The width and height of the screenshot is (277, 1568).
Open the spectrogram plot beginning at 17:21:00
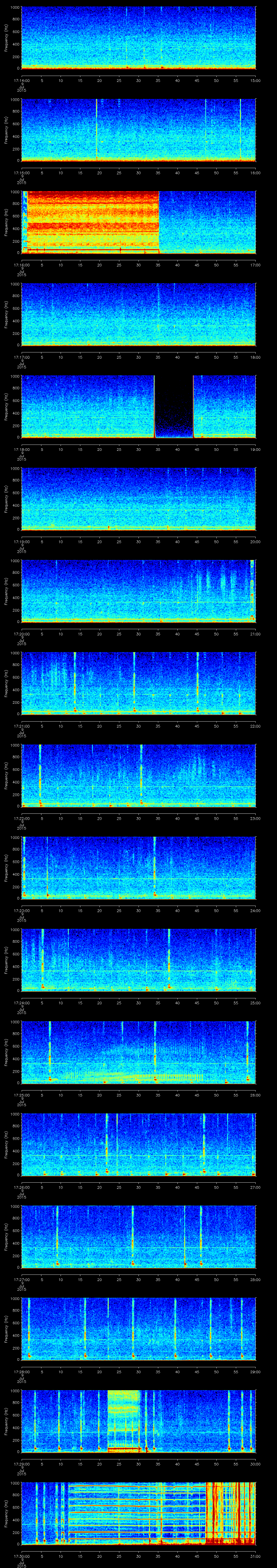[138, 683]
